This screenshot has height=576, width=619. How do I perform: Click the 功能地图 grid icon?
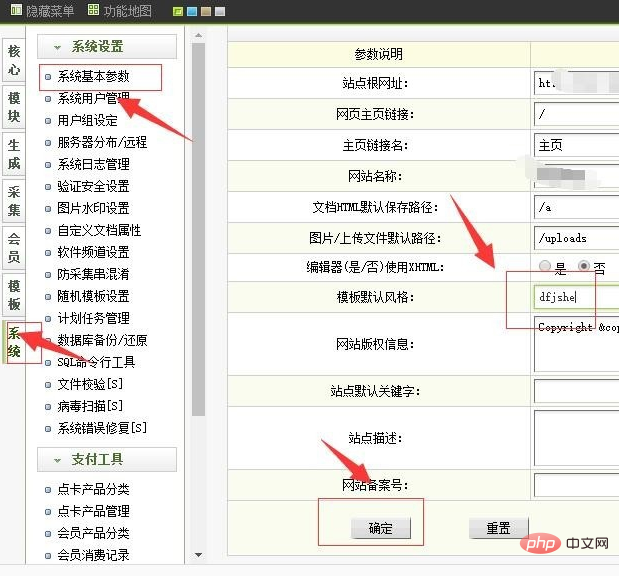[x=93, y=10]
